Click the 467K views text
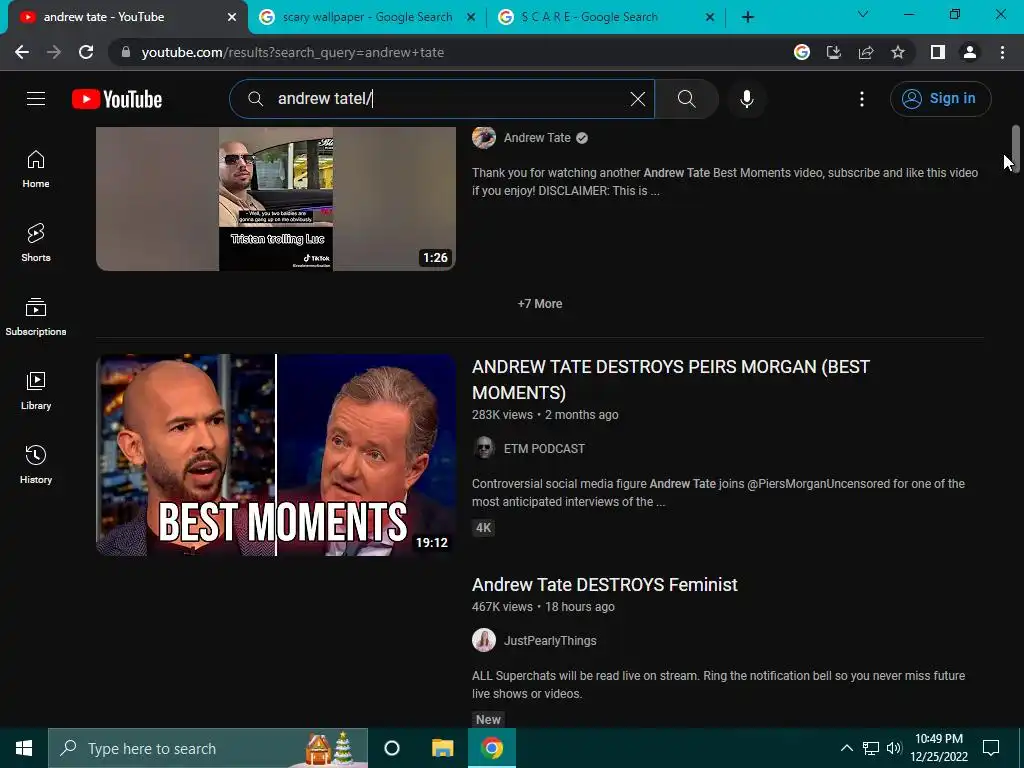The height and width of the screenshot is (768, 1024). pos(502,607)
